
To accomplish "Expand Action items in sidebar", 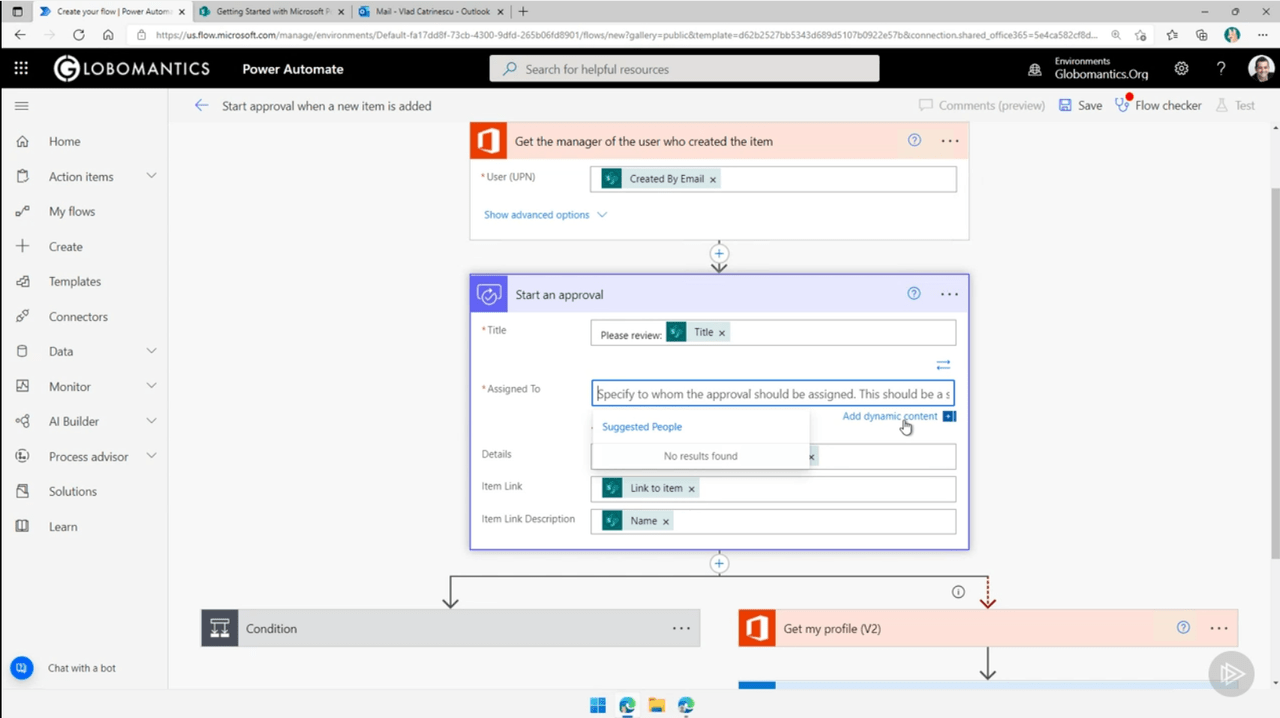I will [x=151, y=176].
